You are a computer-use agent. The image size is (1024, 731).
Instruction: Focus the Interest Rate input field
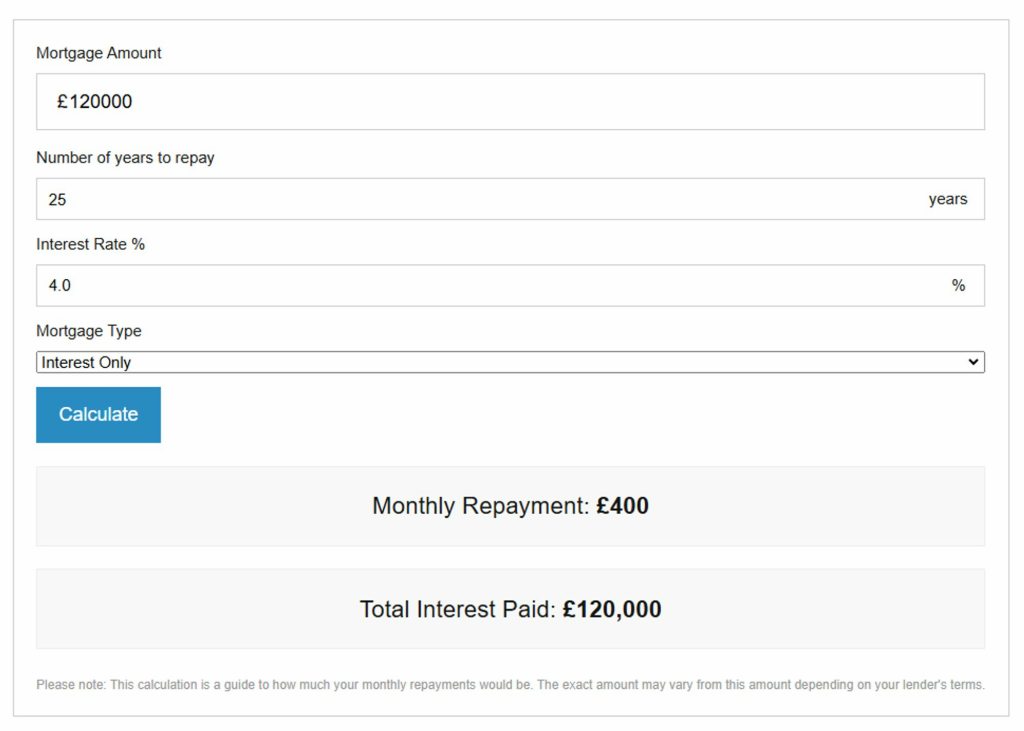click(x=480, y=285)
